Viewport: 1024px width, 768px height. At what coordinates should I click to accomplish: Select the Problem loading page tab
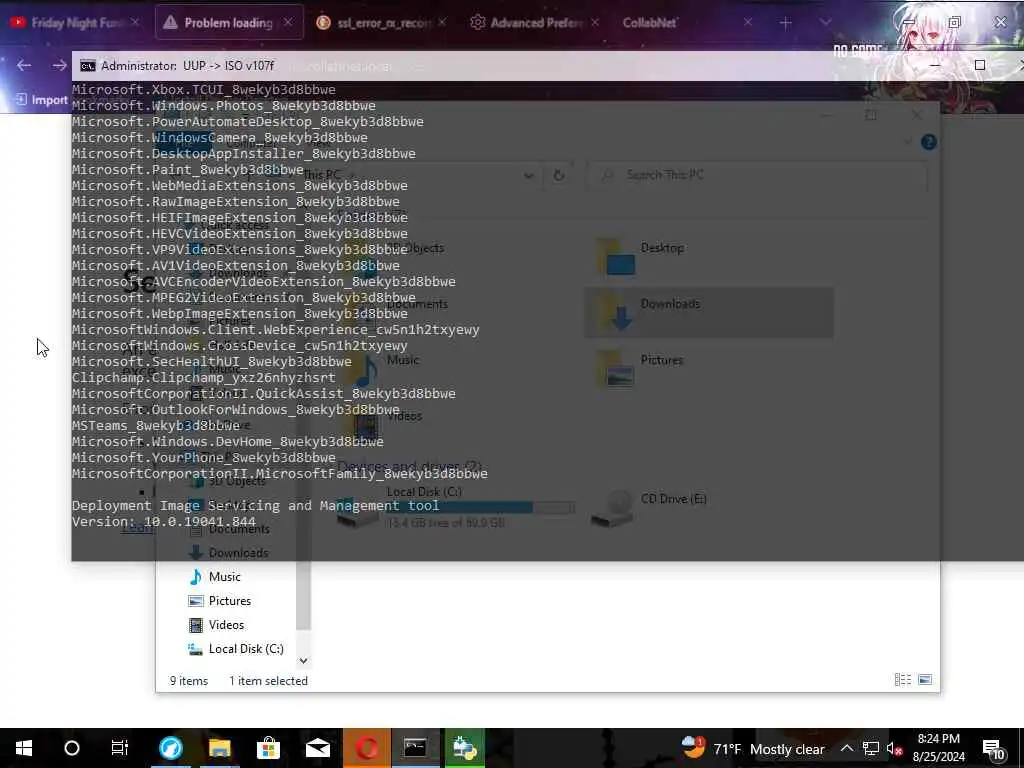coord(229,22)
